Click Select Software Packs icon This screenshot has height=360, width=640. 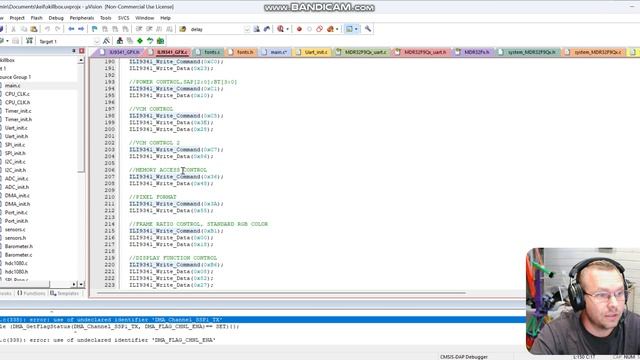pyautogui.click(x=150, y=41)
